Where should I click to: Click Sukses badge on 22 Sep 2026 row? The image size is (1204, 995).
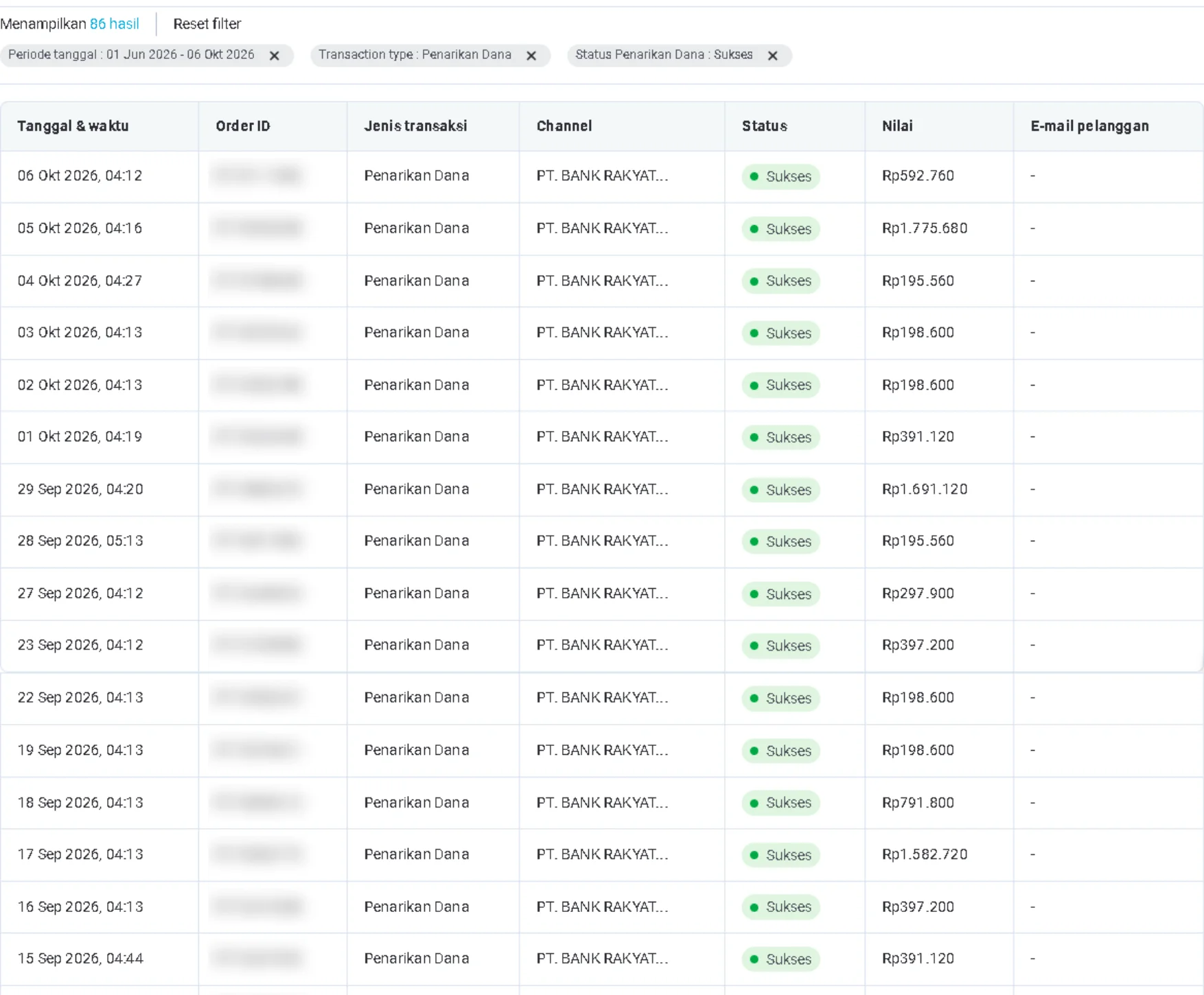pos(780,699)
